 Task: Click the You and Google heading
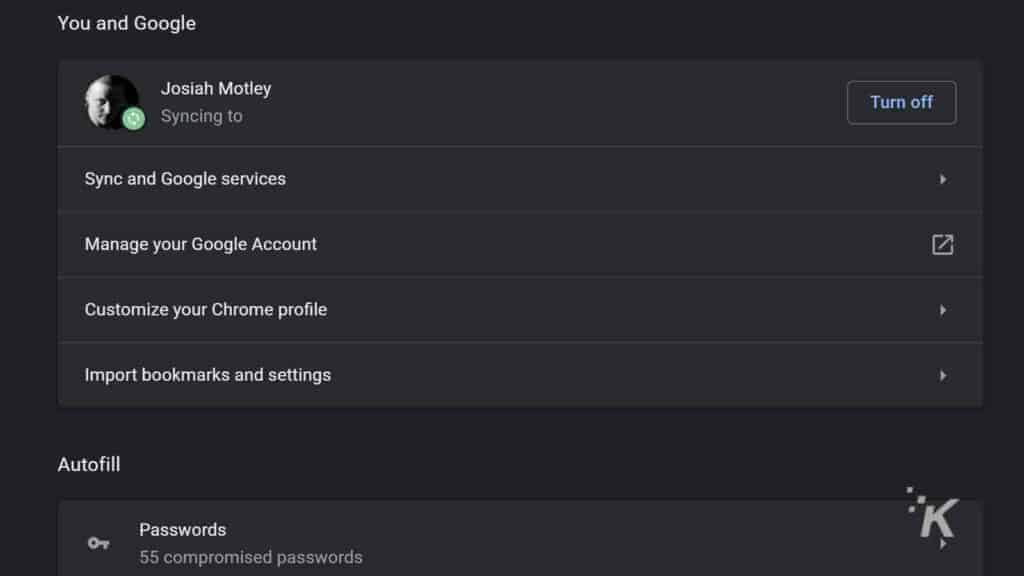pyautogui.click(x=127, y=24)
